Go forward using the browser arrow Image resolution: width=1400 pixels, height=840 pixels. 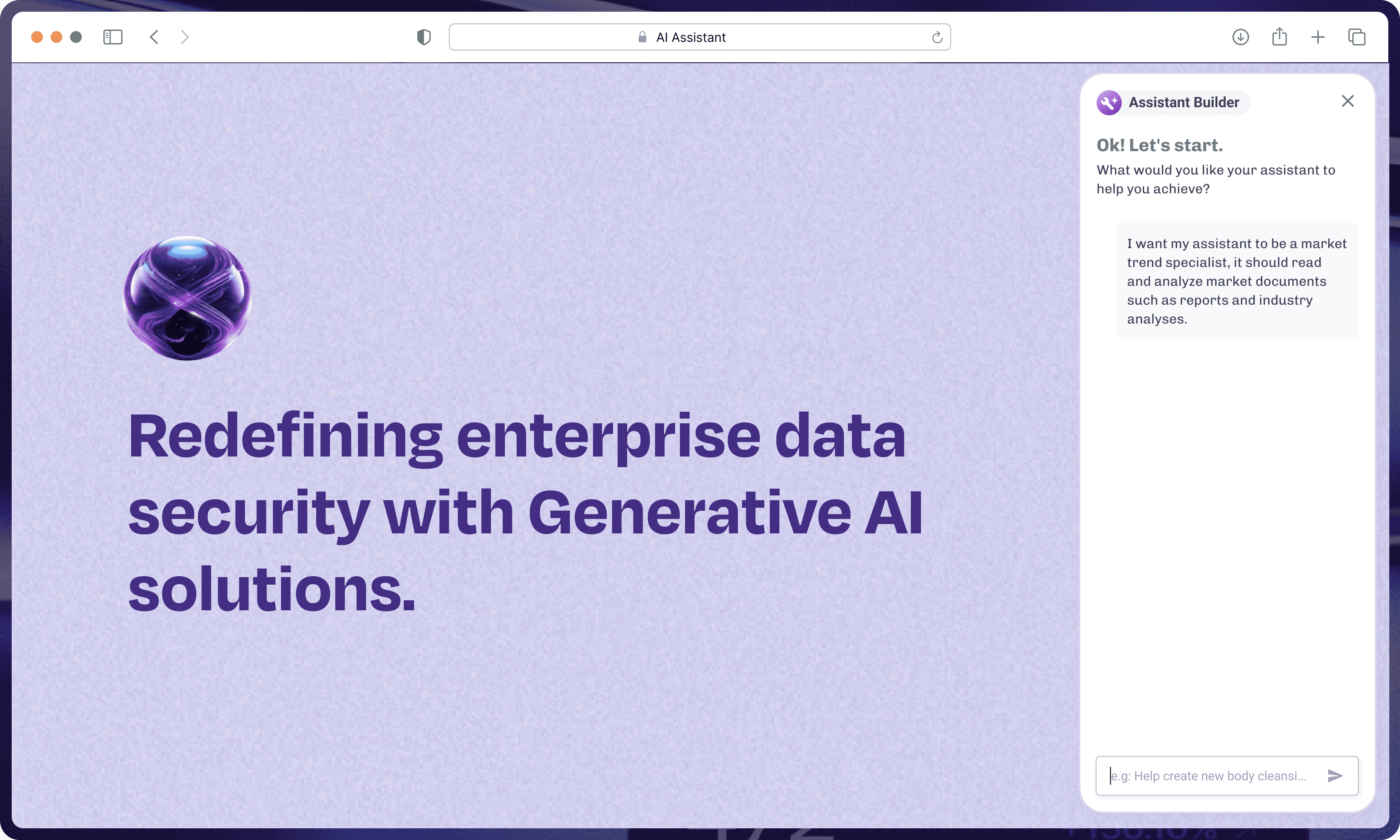(185, 37)
